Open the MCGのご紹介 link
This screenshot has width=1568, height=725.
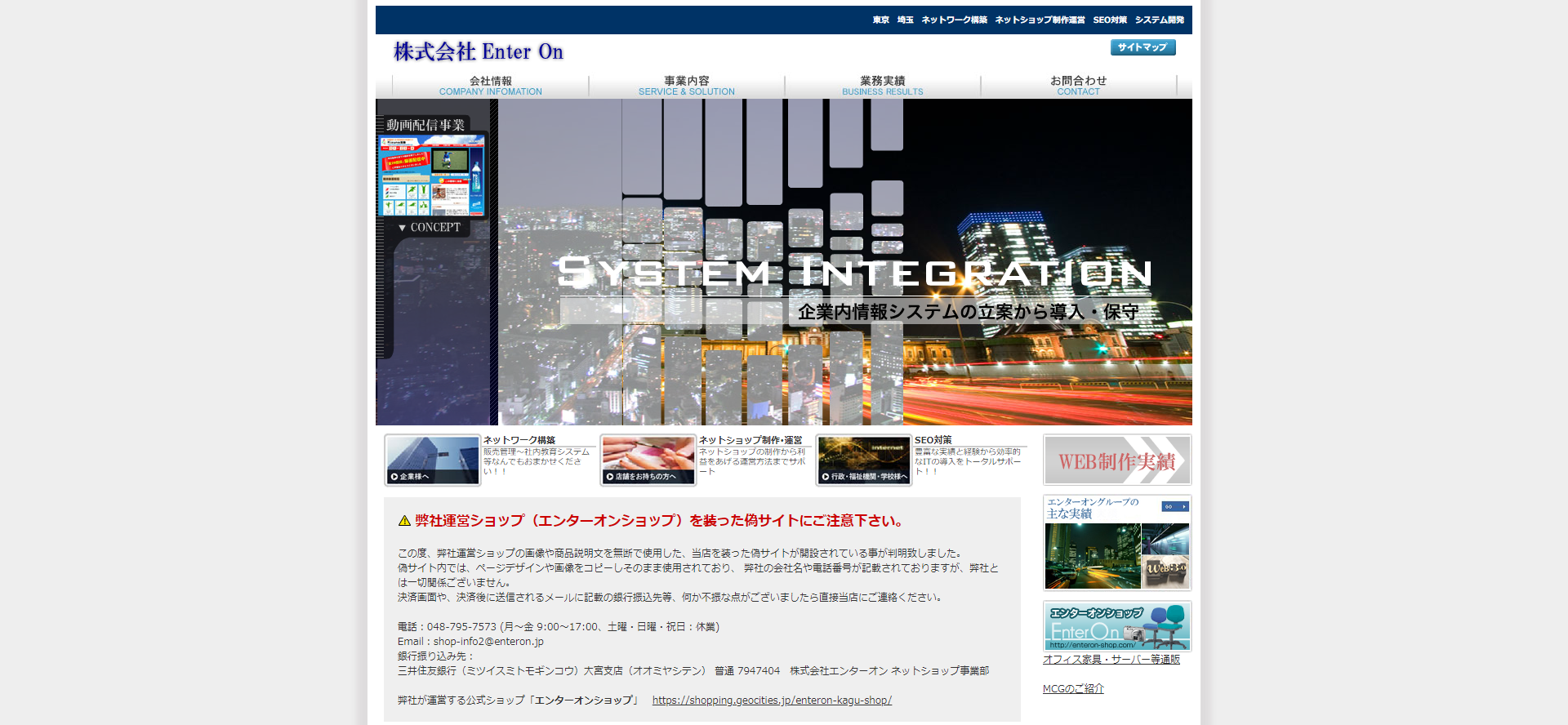pyautogui.click(x=1073, y=689)
